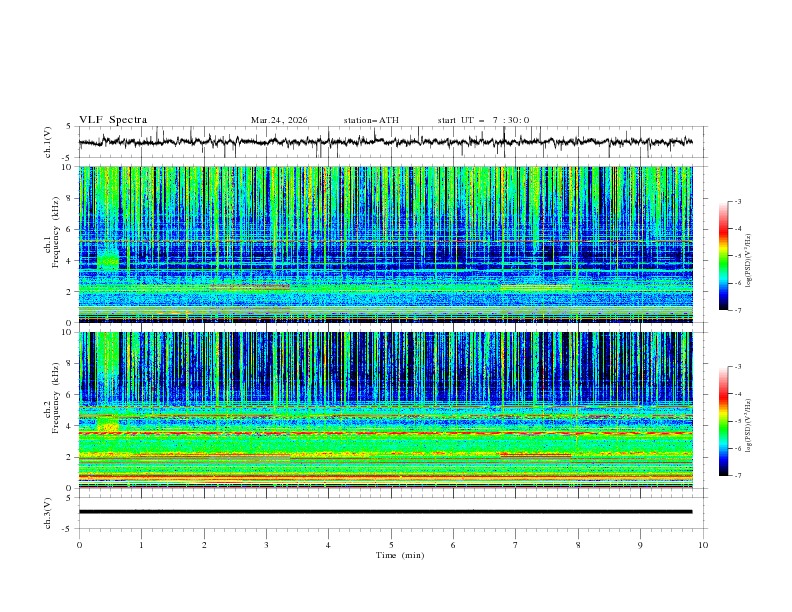Click the 1 minute tick on time axis
792x612 pixels.
click(x=141, y=544)
